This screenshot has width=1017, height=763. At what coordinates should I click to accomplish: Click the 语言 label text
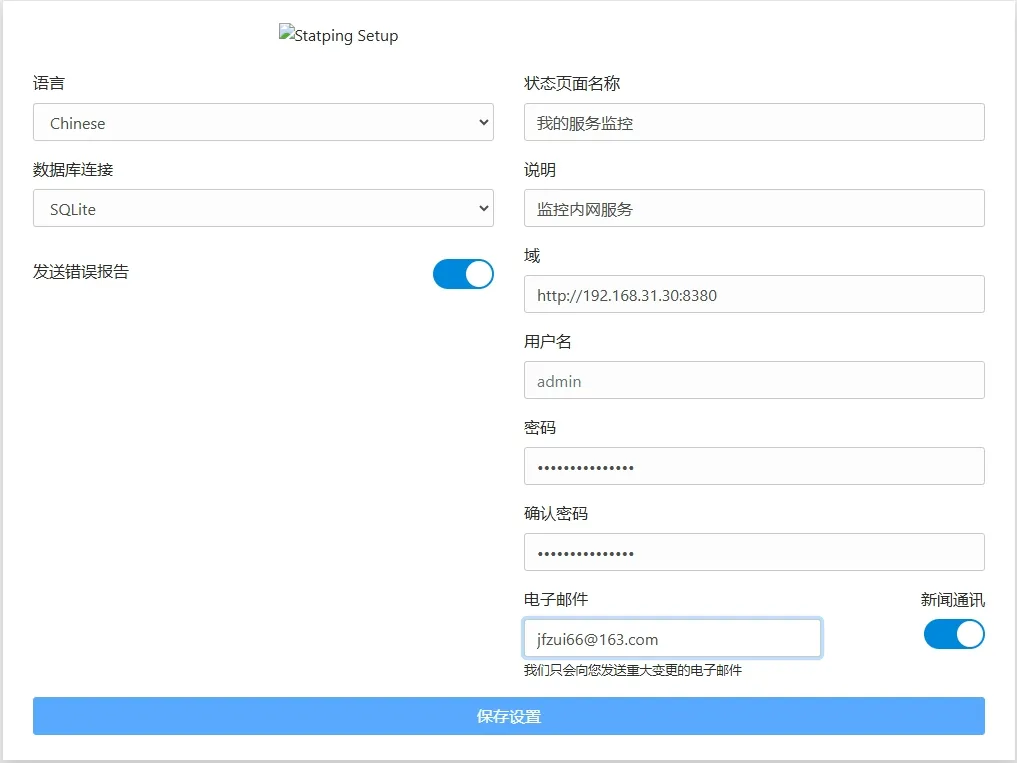pos(49,84)
